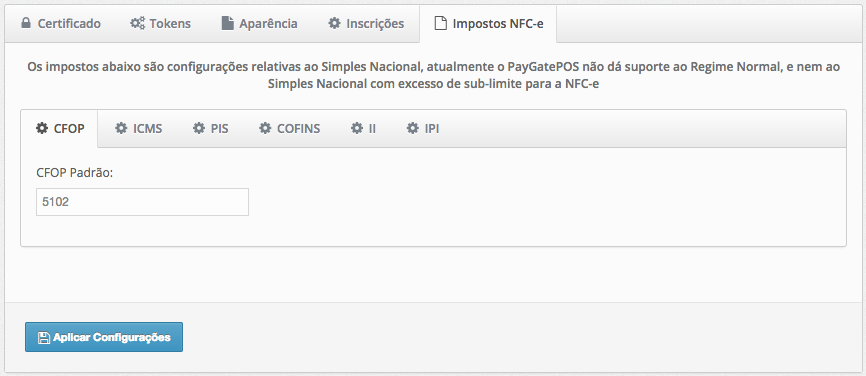This screenshot has height=376, width=866.
Task: Click the gear icon next to IPI
Action: [x=413, y=128]
